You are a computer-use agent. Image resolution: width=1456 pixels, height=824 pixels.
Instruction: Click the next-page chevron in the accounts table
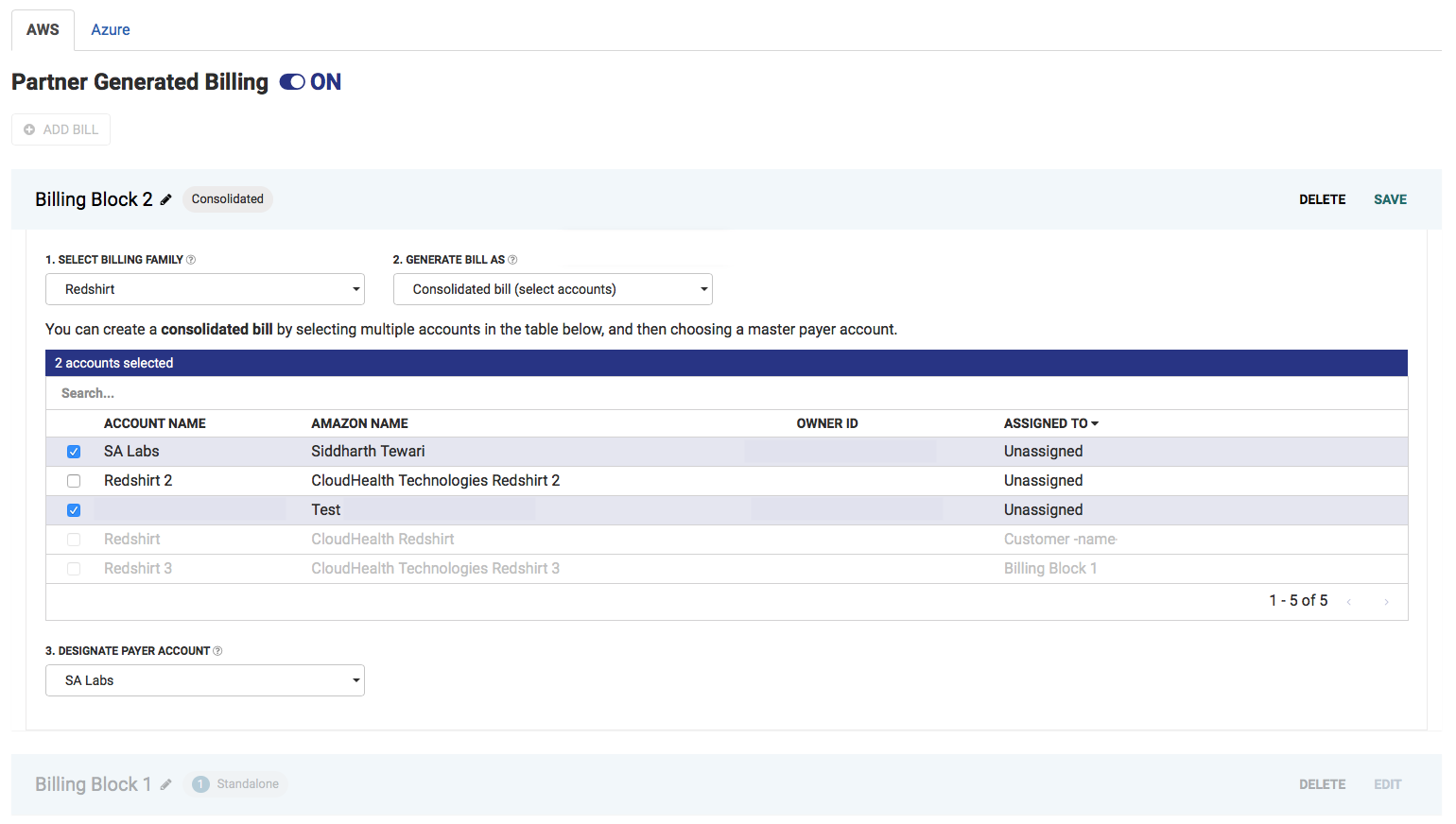coord(1386,601)
